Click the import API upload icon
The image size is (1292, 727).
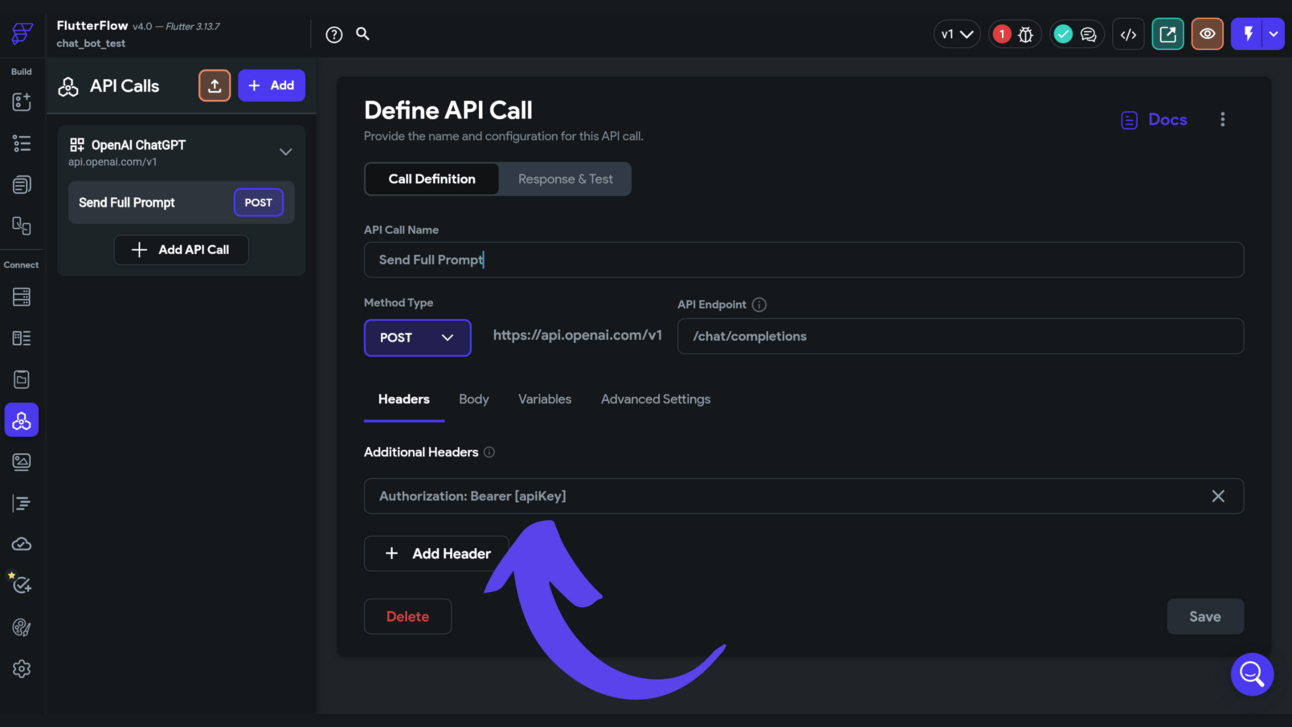[x=214, y=86]
